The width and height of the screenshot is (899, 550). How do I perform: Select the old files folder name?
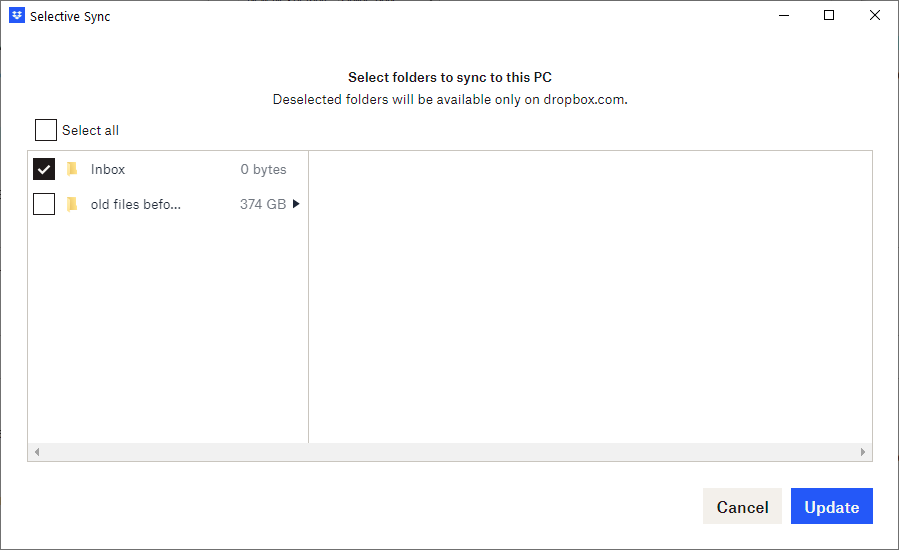coord(136,204)
